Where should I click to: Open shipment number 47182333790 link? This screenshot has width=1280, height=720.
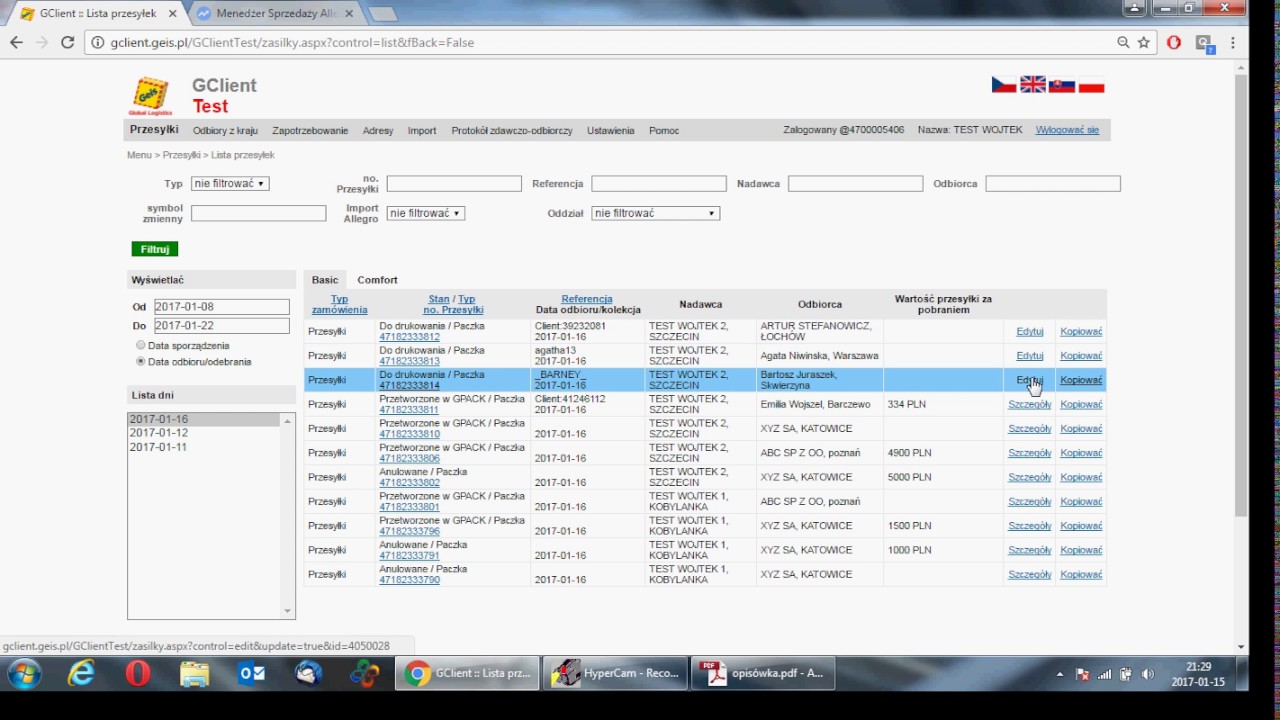coord(409,580)
